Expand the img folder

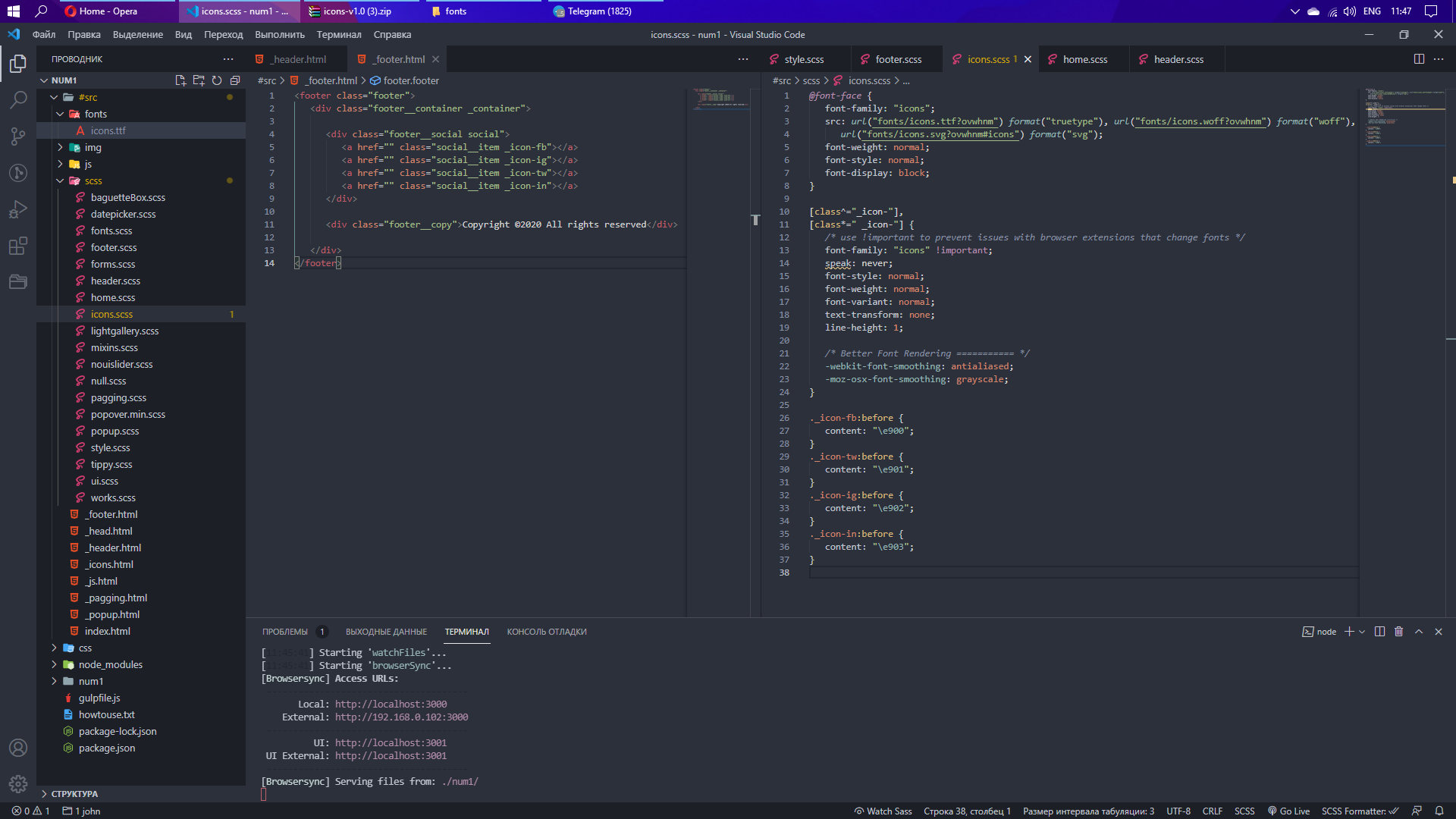click(x=60, y=147)
